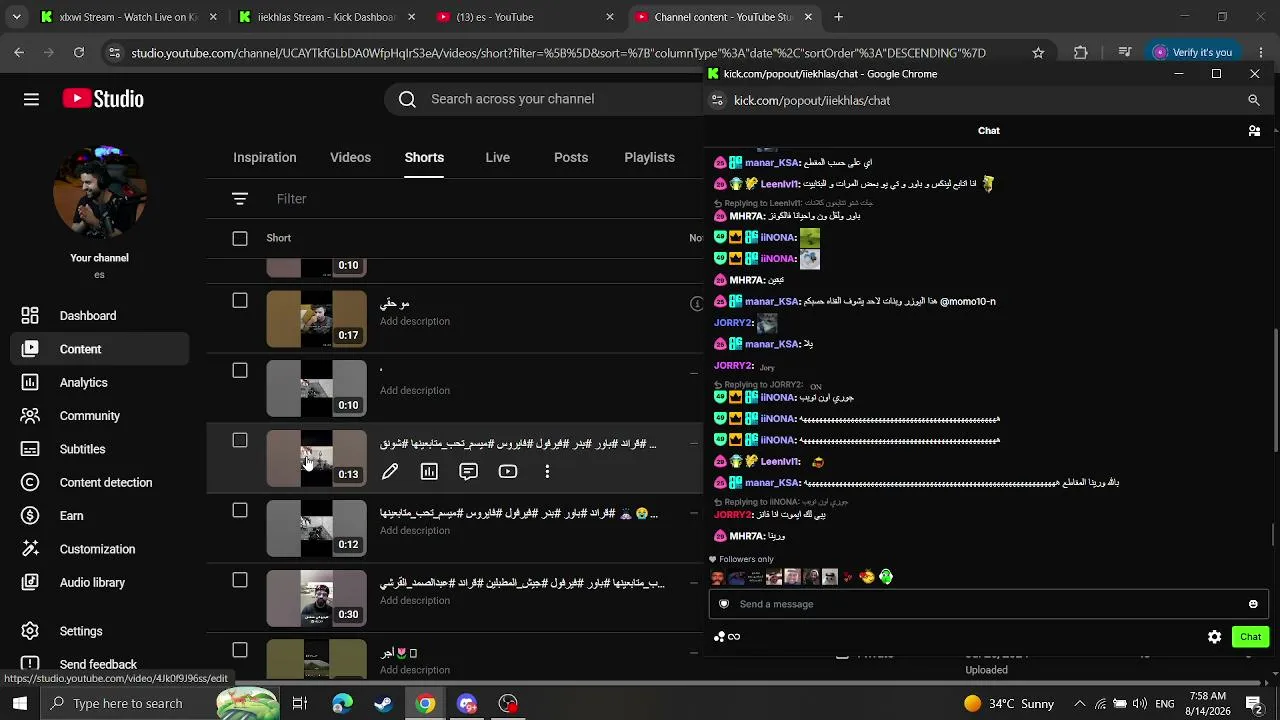Switch to the Inspiration tab
The height and width of the screenshot is (720, 1280).
point(265,157)
